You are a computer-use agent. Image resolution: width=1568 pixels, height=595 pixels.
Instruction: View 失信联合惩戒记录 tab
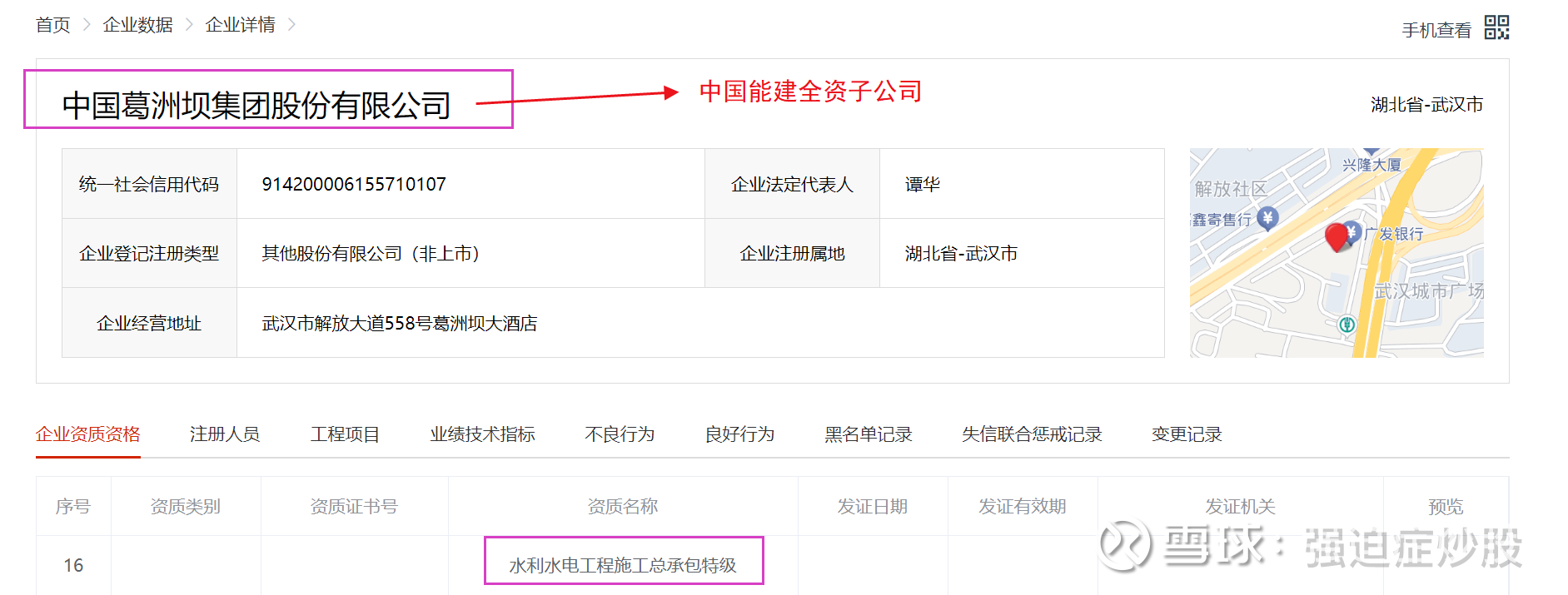click(x=1032, y=434)
